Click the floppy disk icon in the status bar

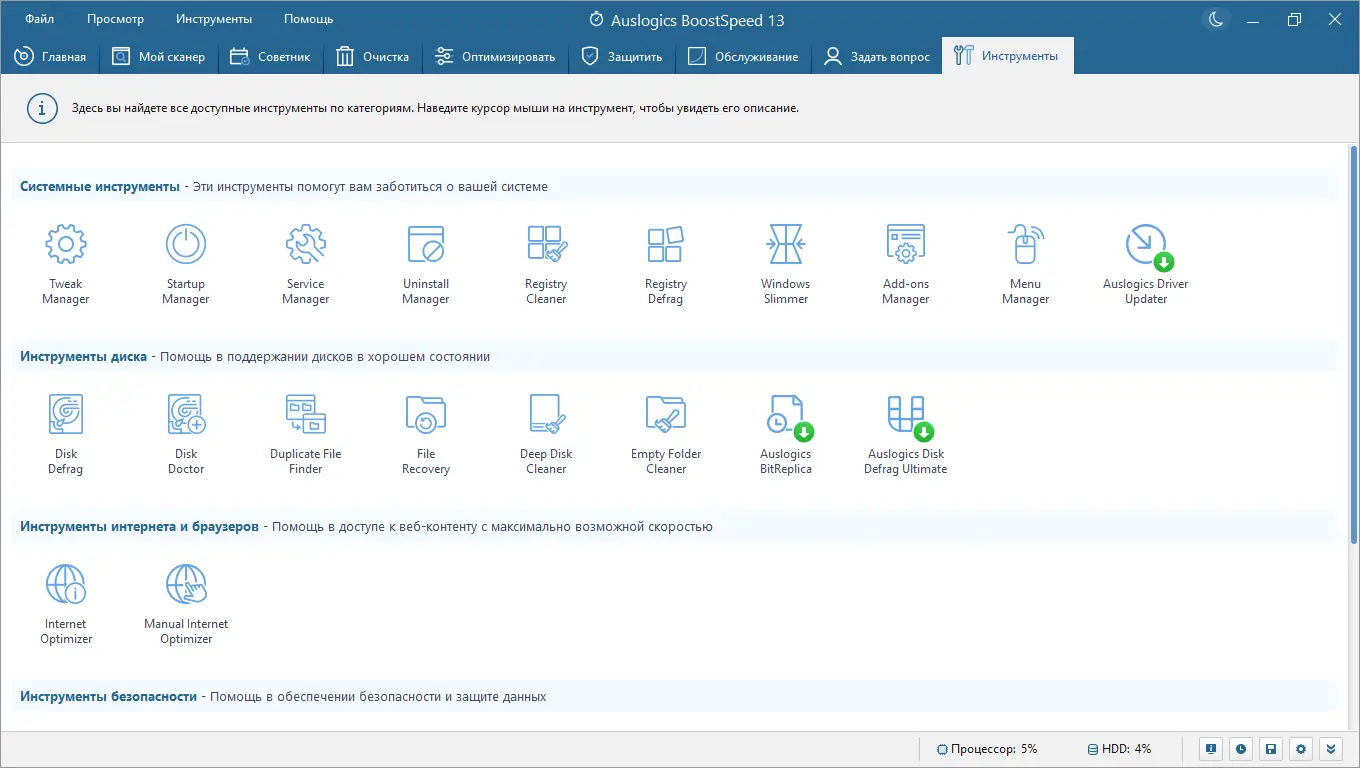[x=1270, y=749]
